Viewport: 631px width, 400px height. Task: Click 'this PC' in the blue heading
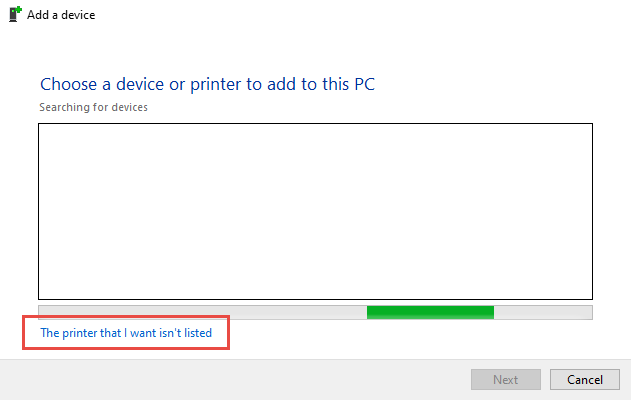348,84
